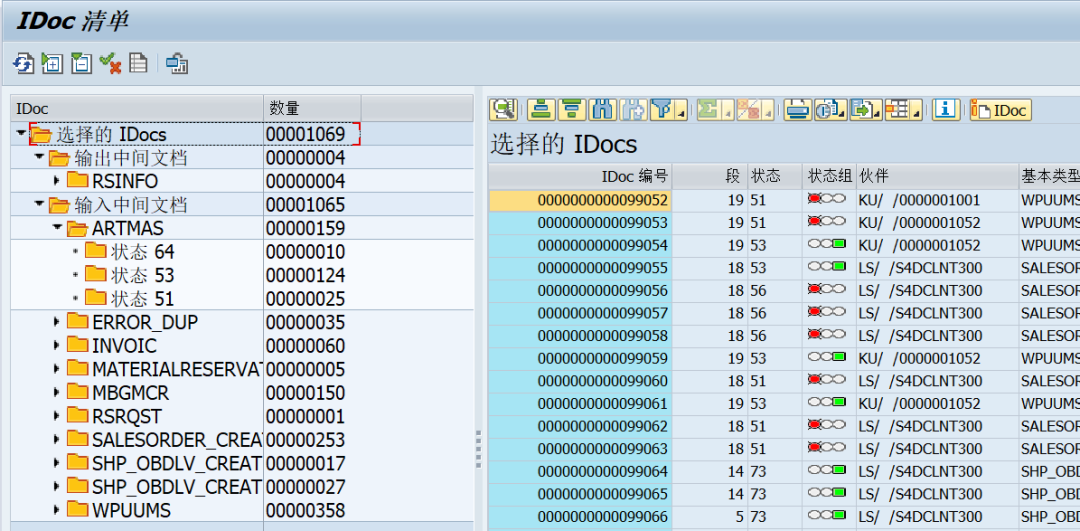Viewport: 1080px width, 531px height.
Task: Open the layout dropdown arrow
Action: 917,112
